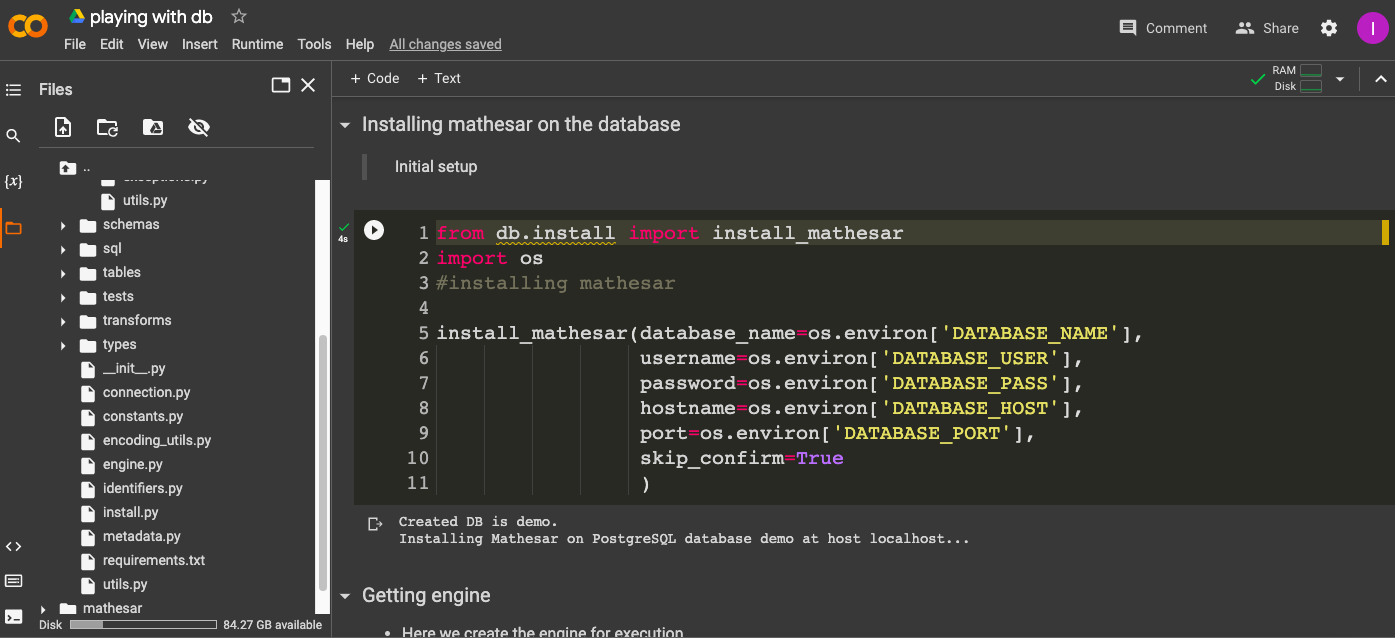Run the install_mathesar code cell
This screenshot has width=1395, height=638.
tap(373, 229)
